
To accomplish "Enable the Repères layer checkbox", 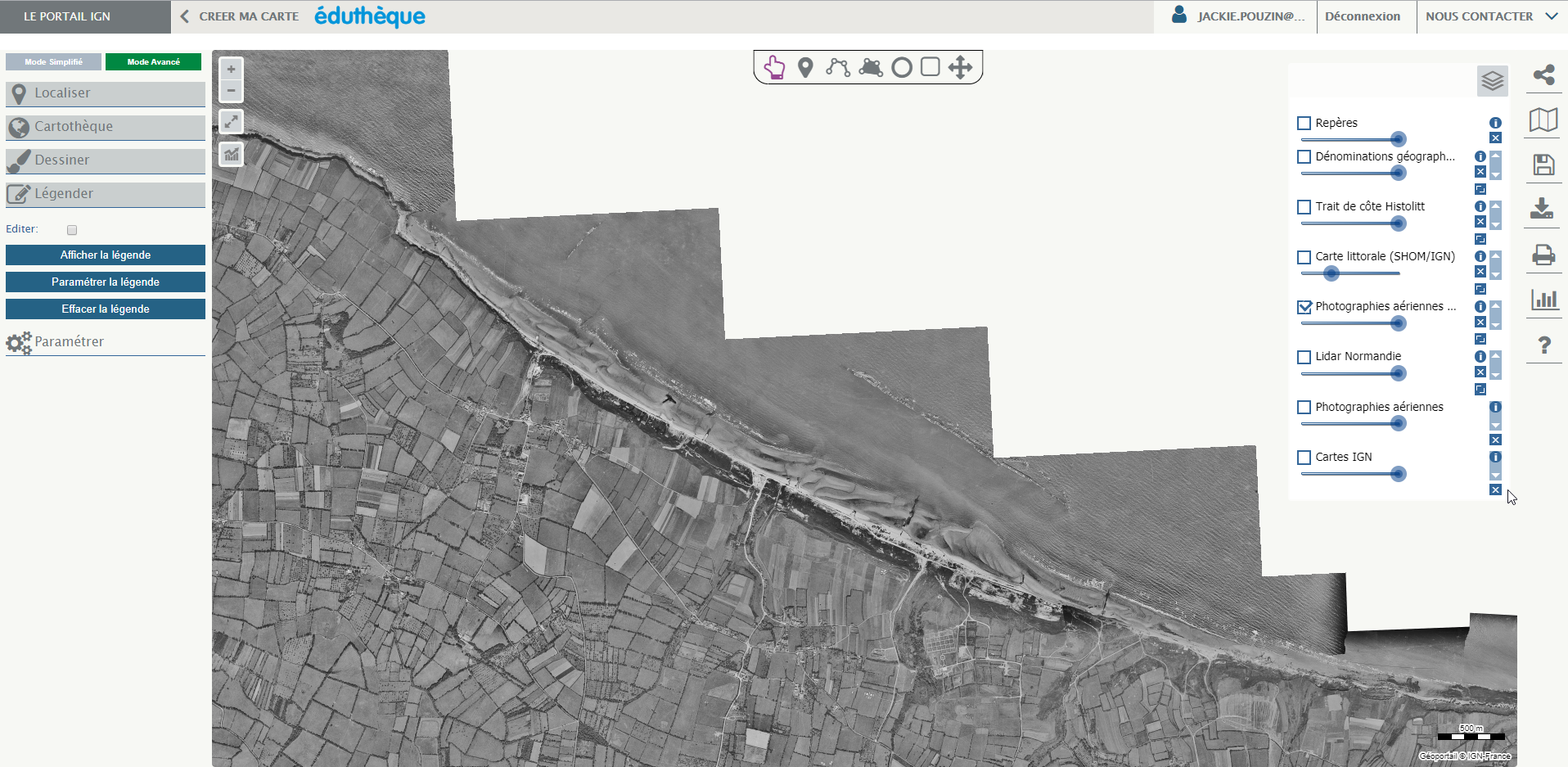I will 1304,124.
